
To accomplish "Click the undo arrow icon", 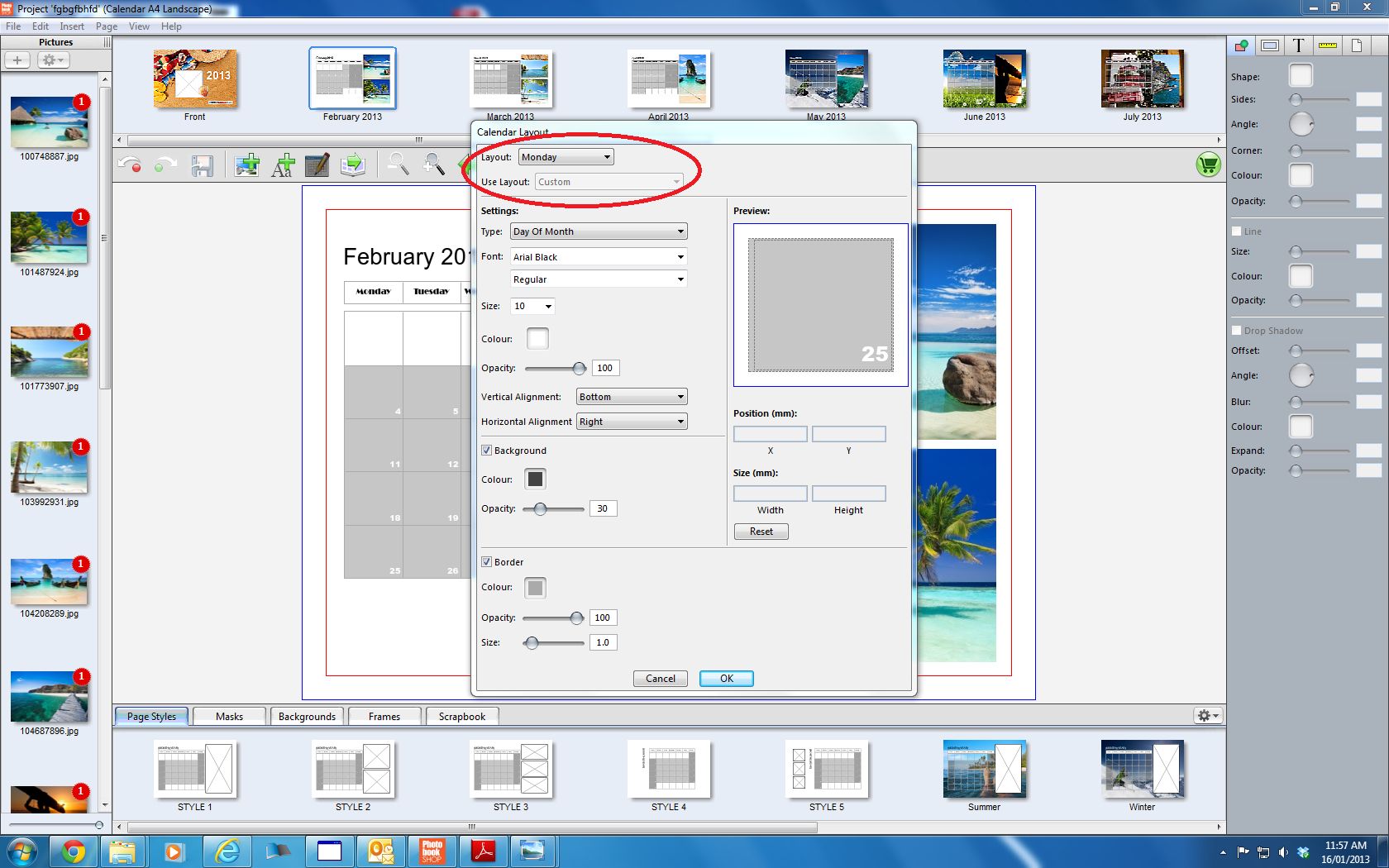I will click(130, 165).
